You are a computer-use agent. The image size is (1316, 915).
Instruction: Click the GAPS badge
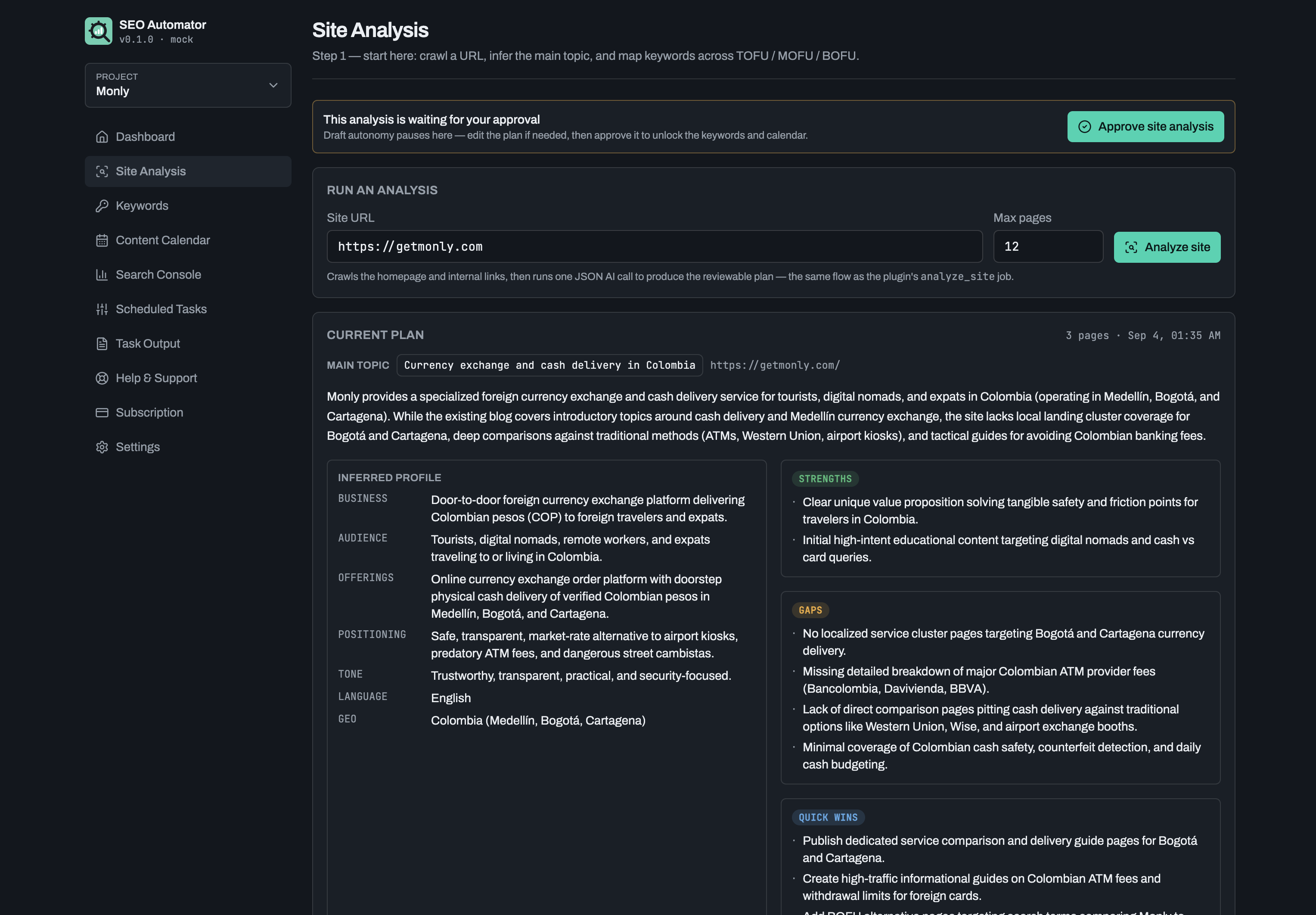[x=810, y=610]
